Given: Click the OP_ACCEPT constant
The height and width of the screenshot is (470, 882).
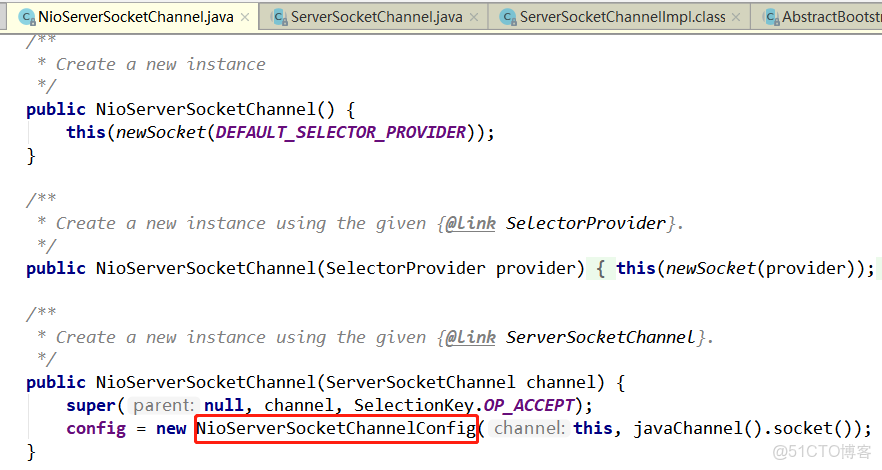Looking at the screenshot, I should [528, 405].
